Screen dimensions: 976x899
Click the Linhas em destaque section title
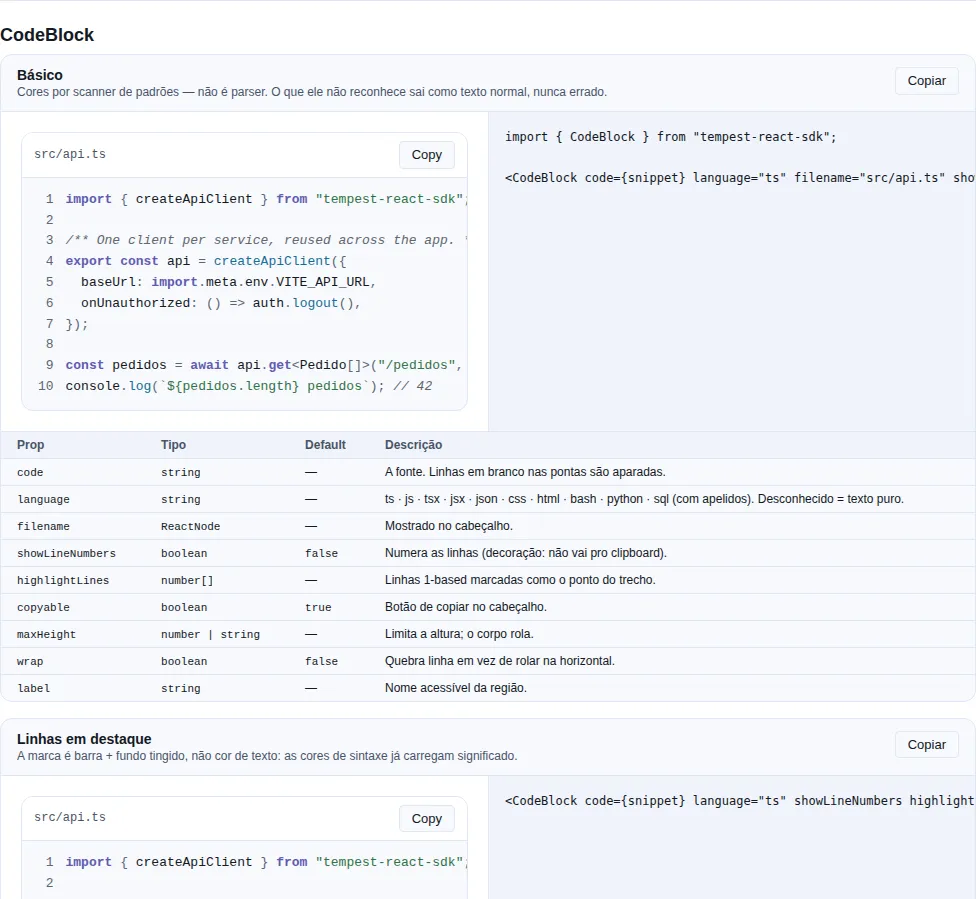[x=84, y=739]
